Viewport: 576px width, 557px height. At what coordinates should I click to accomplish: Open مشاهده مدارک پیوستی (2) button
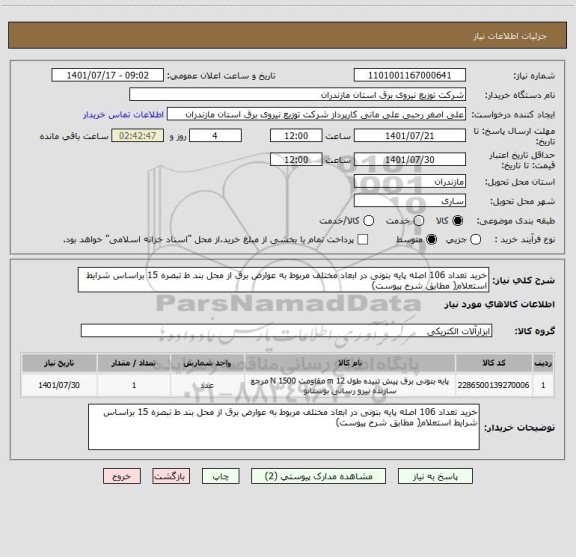click(318, 476)
